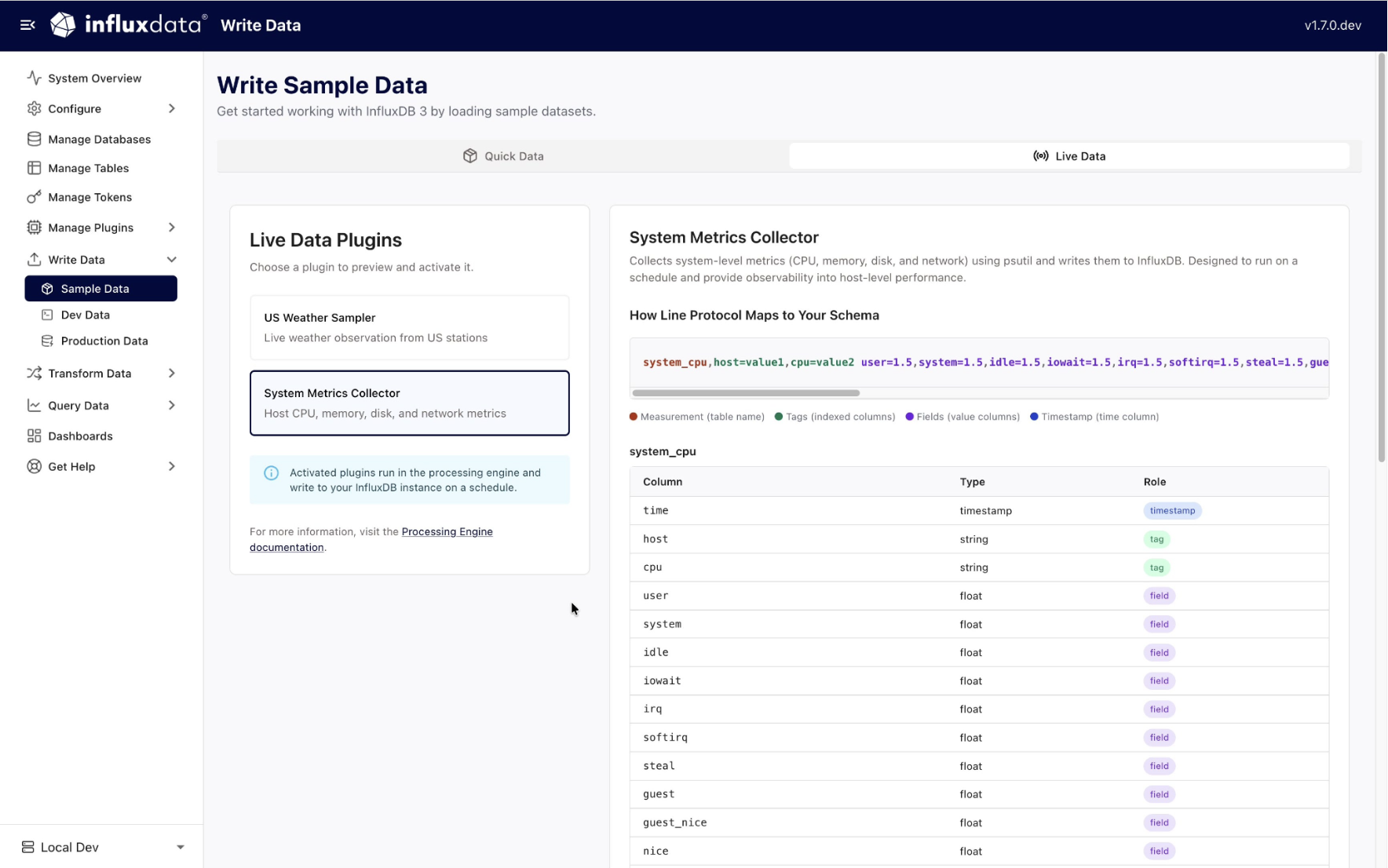Select the System Metrics Collector plugin
The height and width of the screenshot is (868, 1388).
tap(409, 403)
